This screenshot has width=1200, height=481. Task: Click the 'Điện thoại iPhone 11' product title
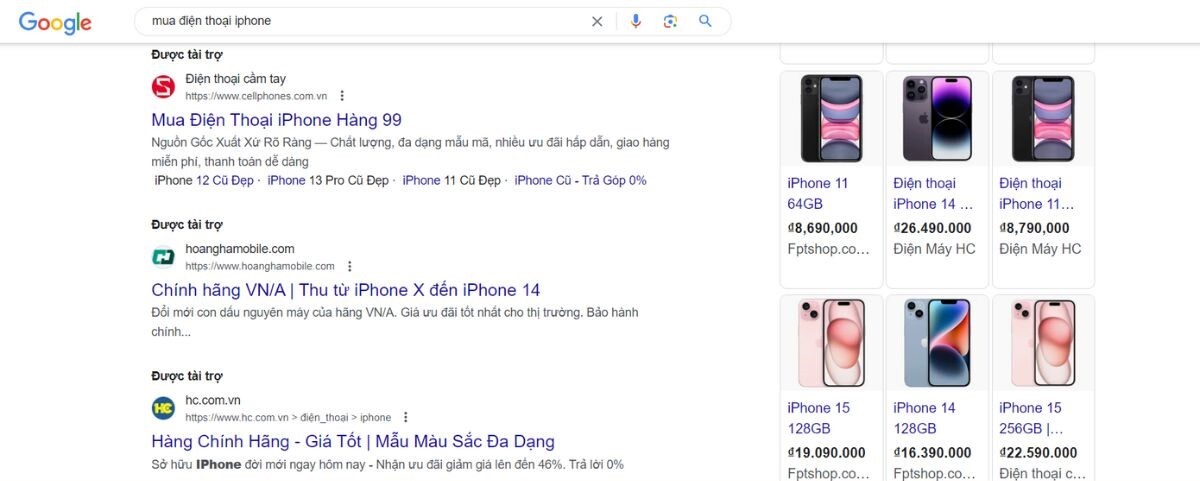(x=1037, y=194)
